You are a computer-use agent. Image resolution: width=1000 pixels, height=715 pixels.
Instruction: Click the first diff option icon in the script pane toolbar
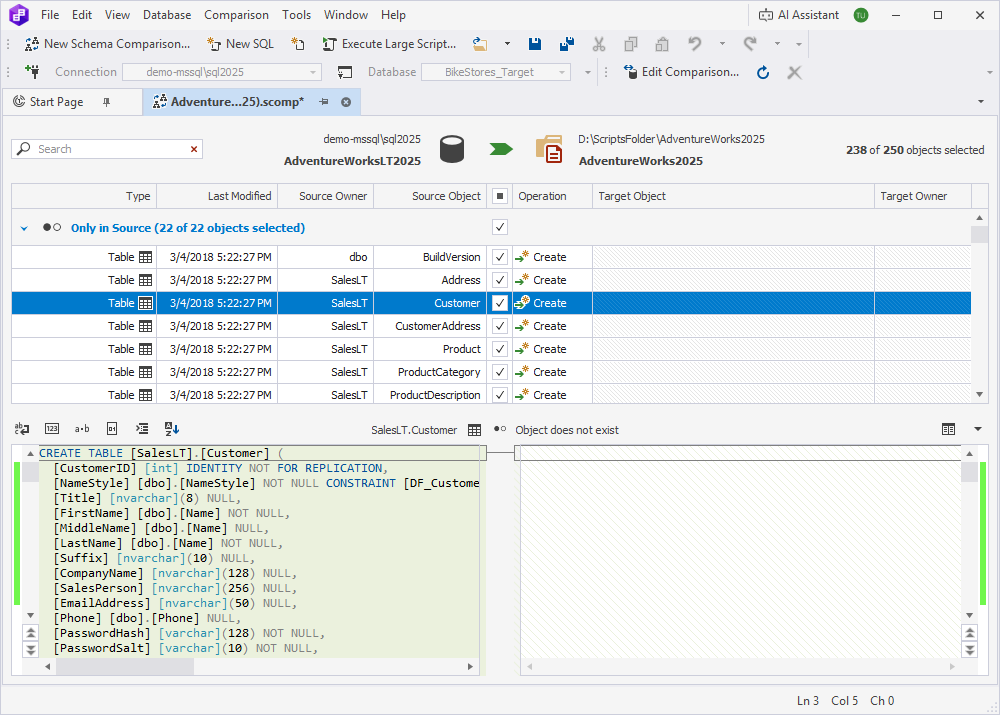click(x=22, y=429)
